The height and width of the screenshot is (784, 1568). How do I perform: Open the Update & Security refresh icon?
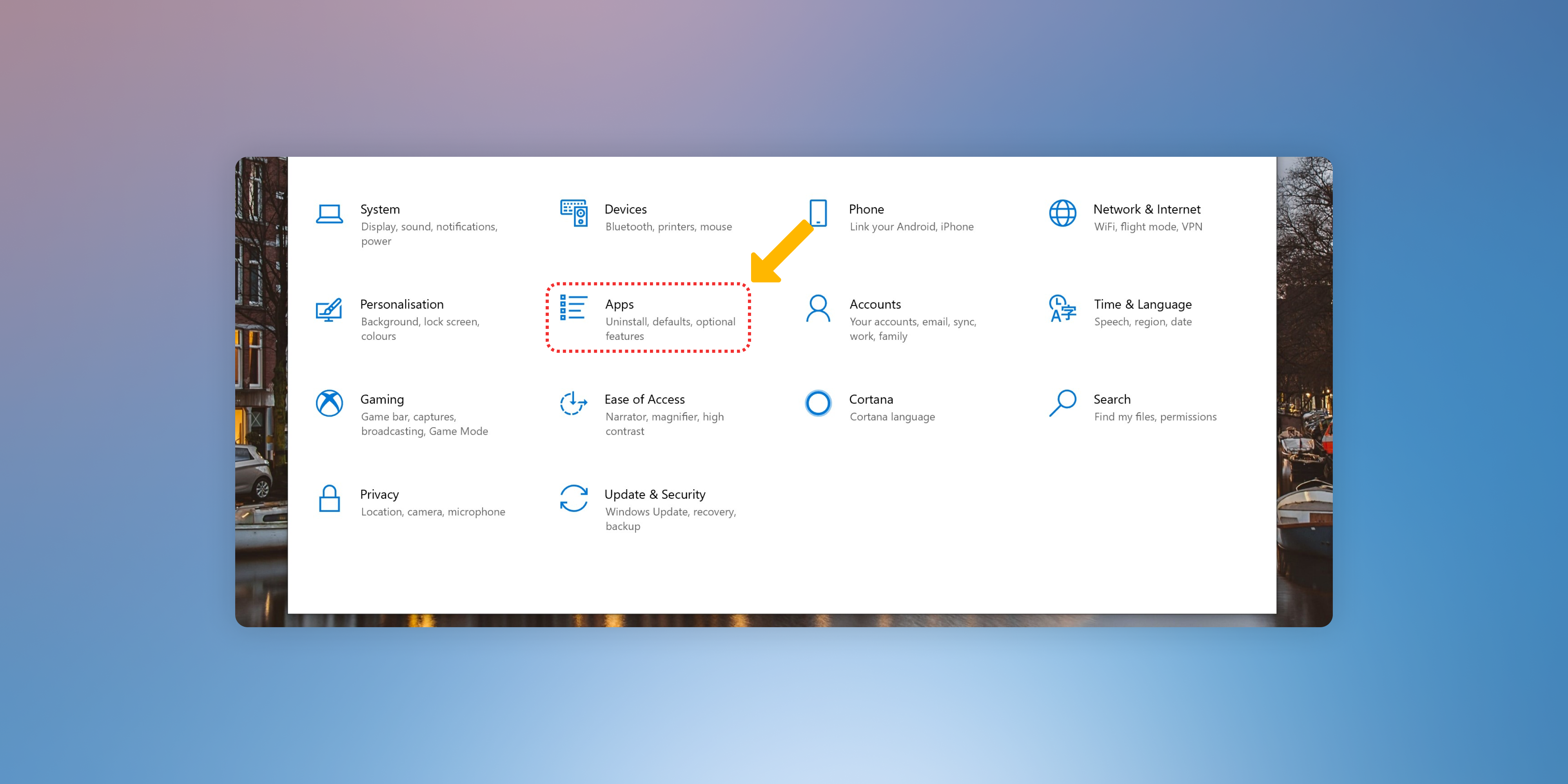coord(574,498)
